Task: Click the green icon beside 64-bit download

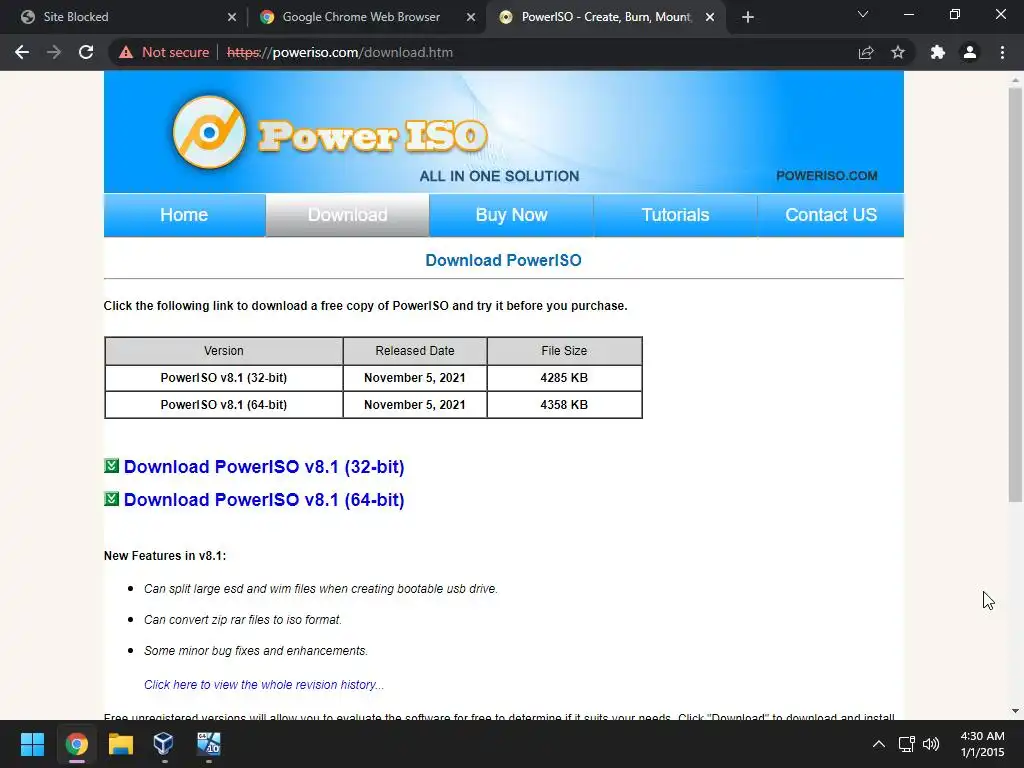Action: tap(112, 499)
